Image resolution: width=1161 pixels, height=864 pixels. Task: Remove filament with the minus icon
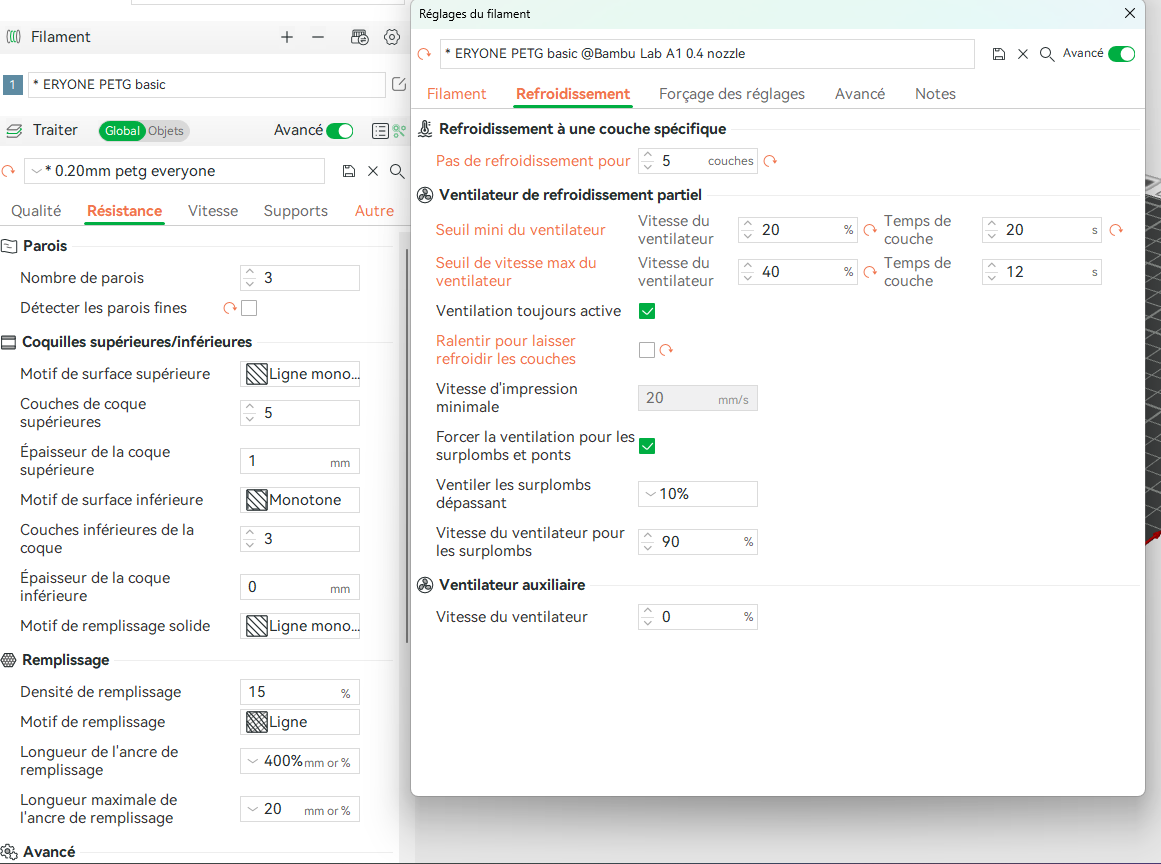(x=318, y=37)
